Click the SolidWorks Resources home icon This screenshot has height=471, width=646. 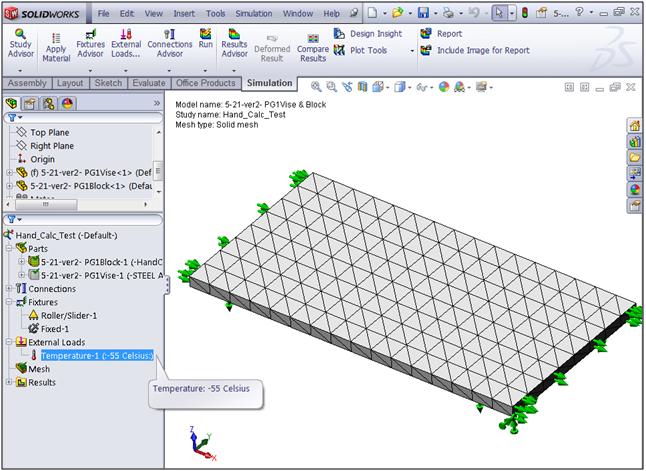634,126
